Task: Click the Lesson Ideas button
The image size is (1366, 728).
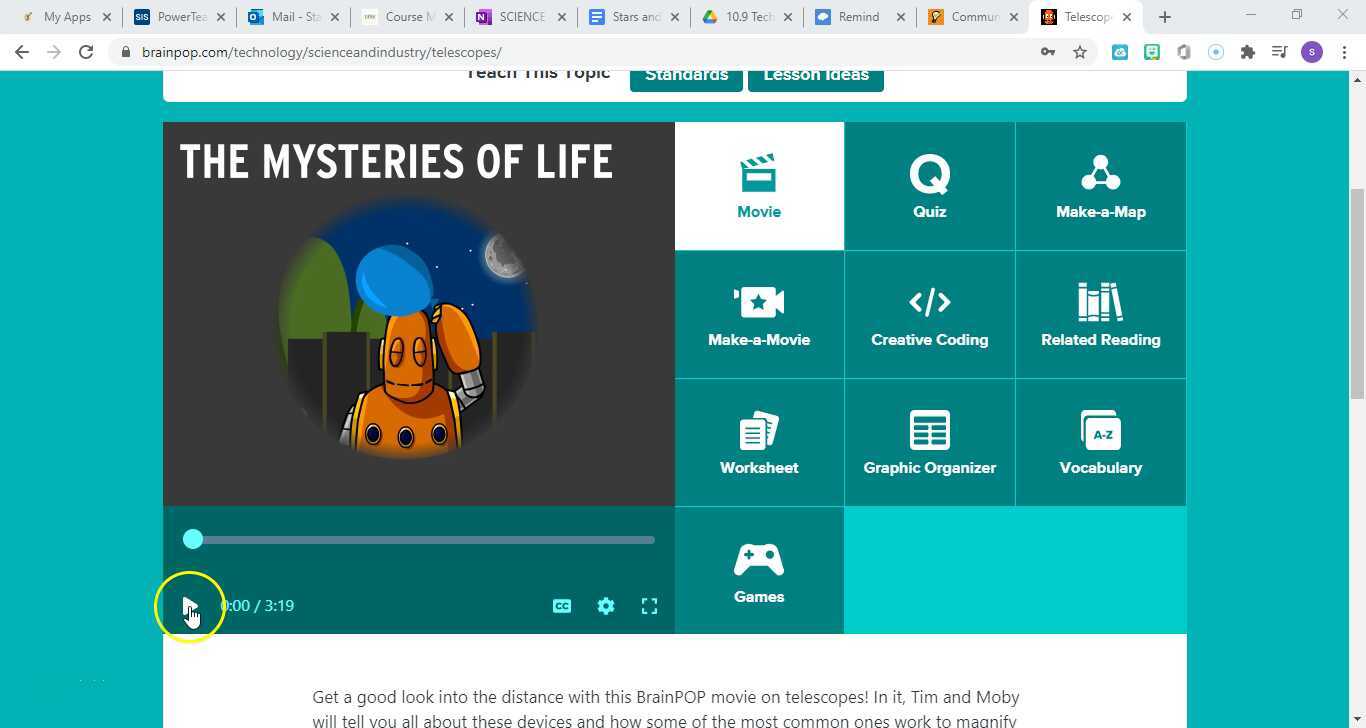Action: [x=815, y=74]
